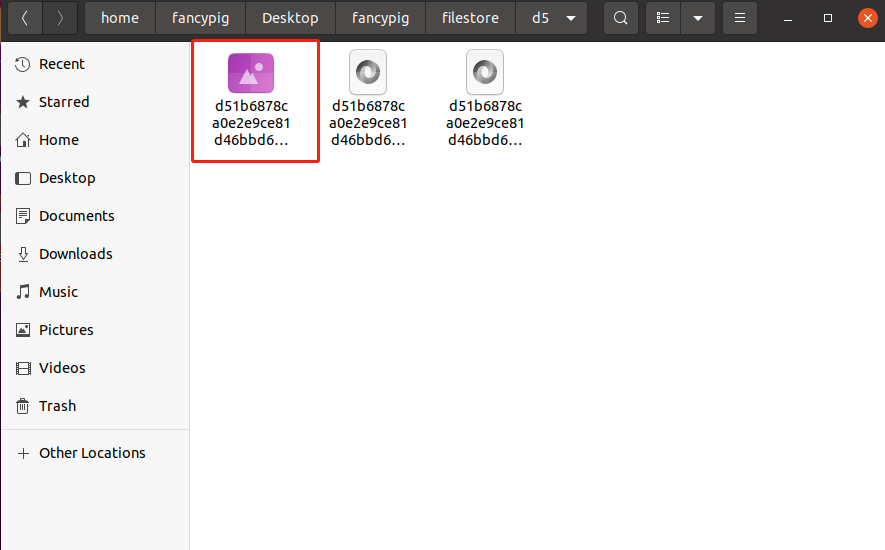Maximize the file manager window
This screenshot has height=550, width=885.
tap(828, 18)
